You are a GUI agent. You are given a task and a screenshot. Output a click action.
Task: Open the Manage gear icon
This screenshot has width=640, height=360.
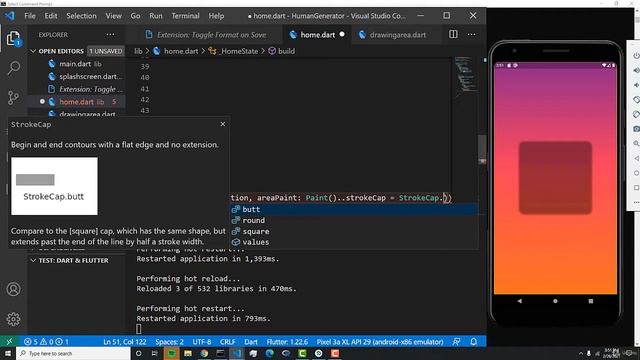click(13, 319)
